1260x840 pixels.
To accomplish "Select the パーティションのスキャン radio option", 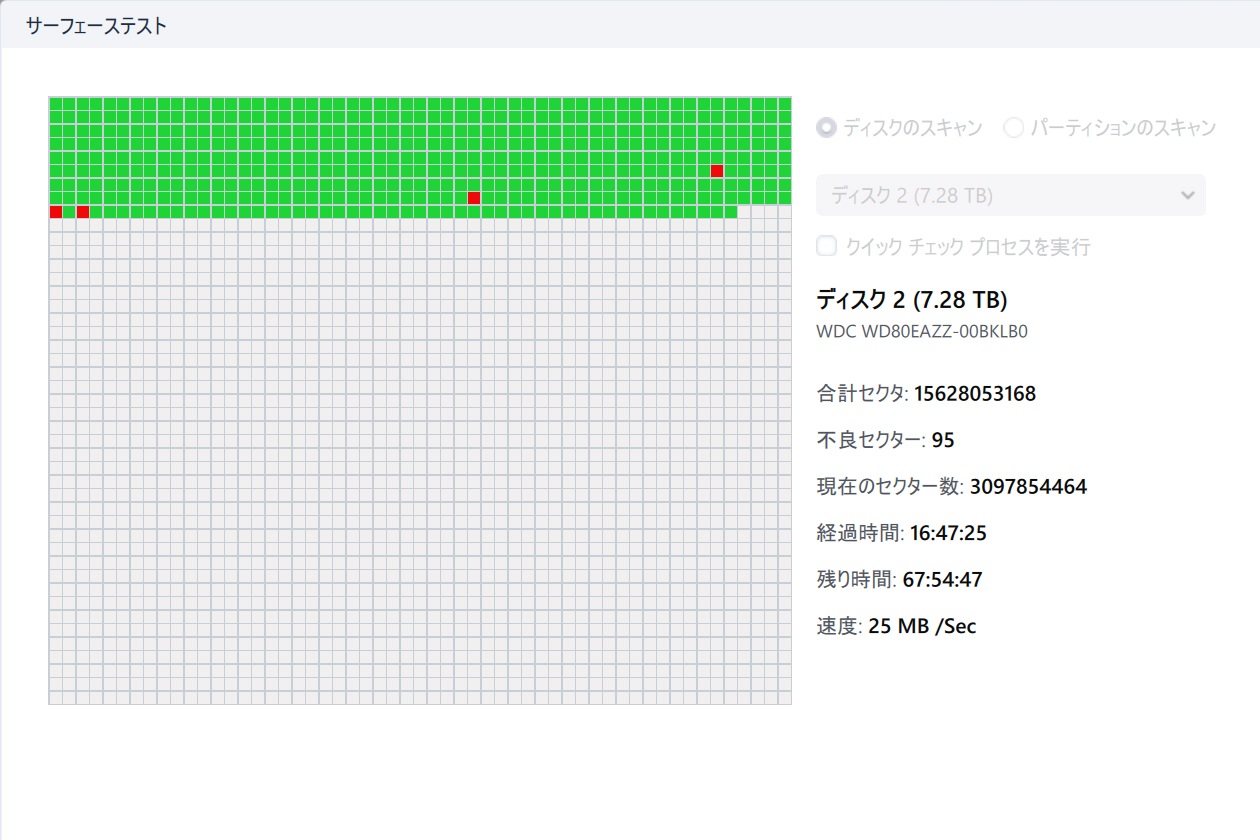I will [1014, 128].
